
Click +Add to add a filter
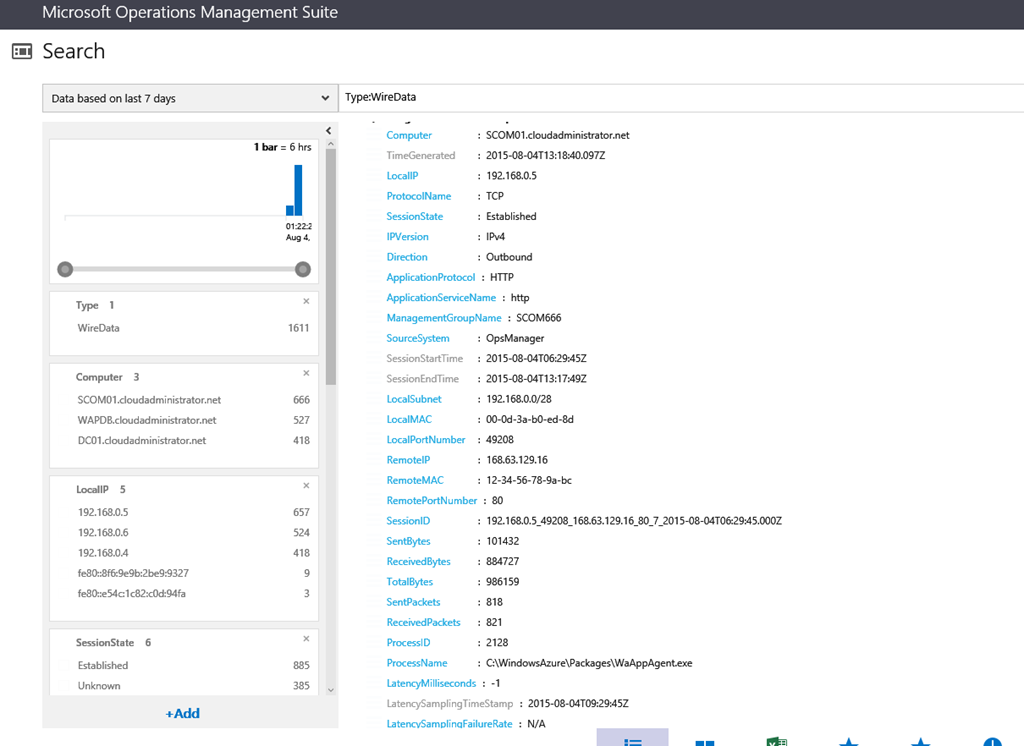(x=183, y=713)
